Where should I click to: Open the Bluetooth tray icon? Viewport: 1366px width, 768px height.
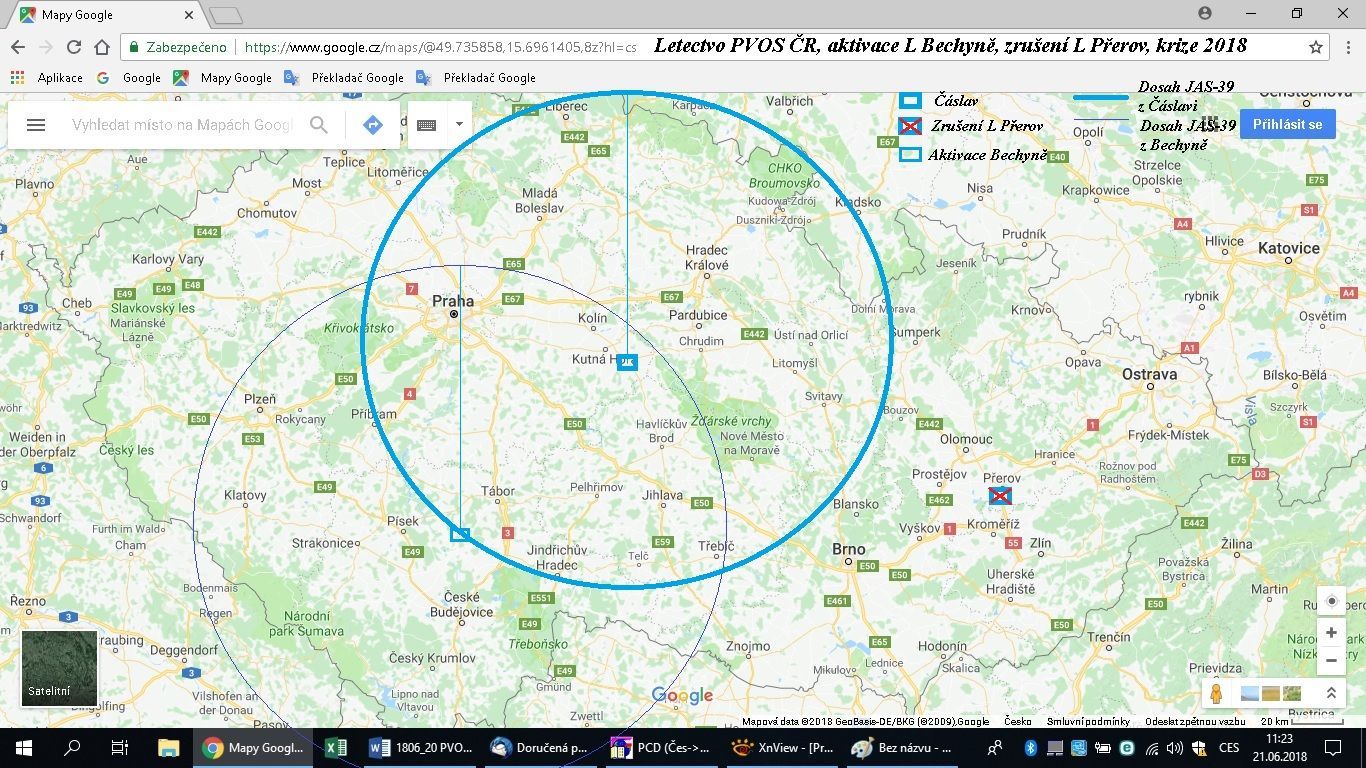[1031, 747]
